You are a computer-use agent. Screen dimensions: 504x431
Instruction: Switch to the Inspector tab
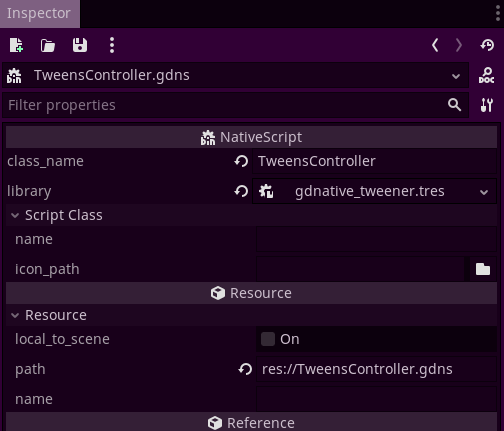click(x=39, y=14)
